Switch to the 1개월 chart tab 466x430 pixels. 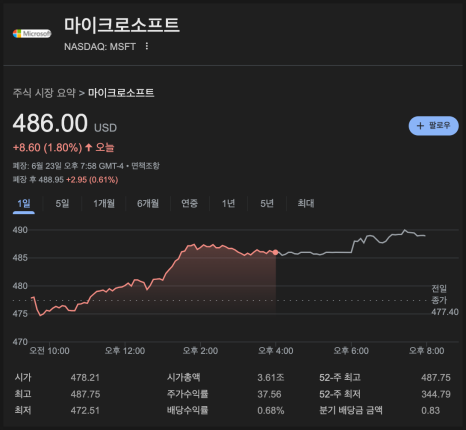click(104, 203)
